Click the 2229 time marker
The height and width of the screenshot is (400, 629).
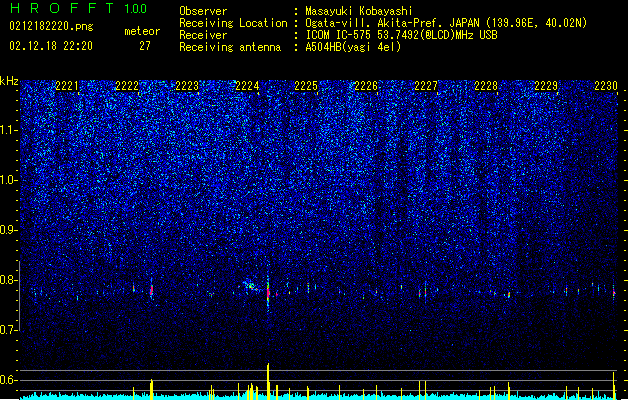click(x=546, y=86)
